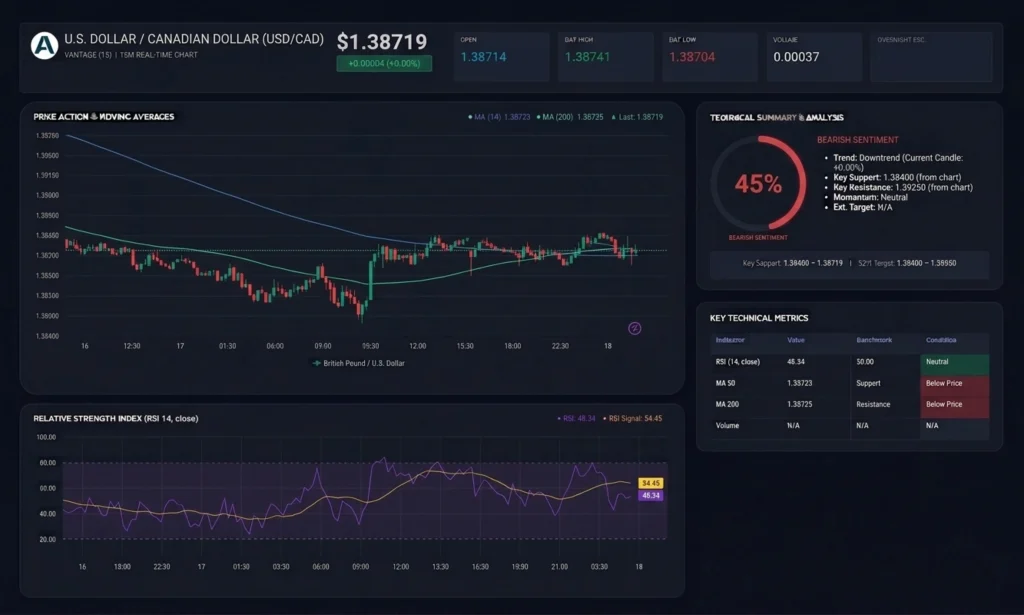Click the 1.38725 value in MA 200 row
Image resolution: width=1024 pixels, height=615 pixels.
click(799, 404)
